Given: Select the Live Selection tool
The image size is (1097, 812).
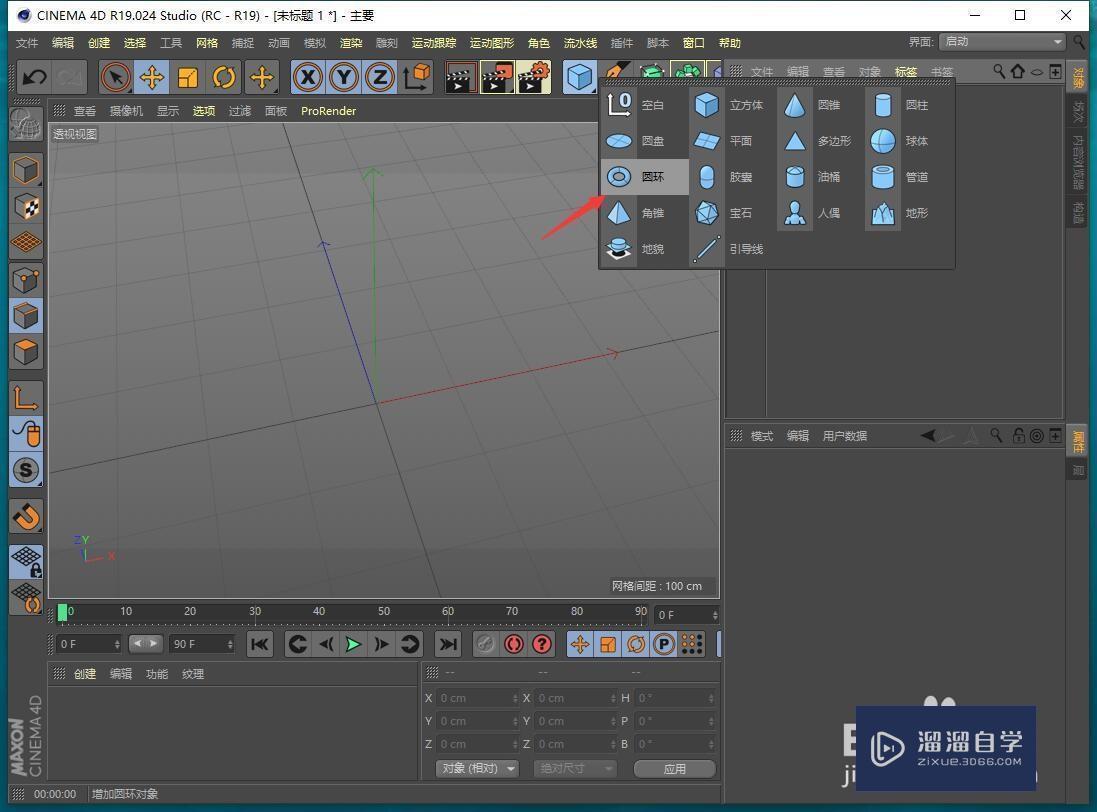Looking at the screenshot, I should [x=115, y=77].
